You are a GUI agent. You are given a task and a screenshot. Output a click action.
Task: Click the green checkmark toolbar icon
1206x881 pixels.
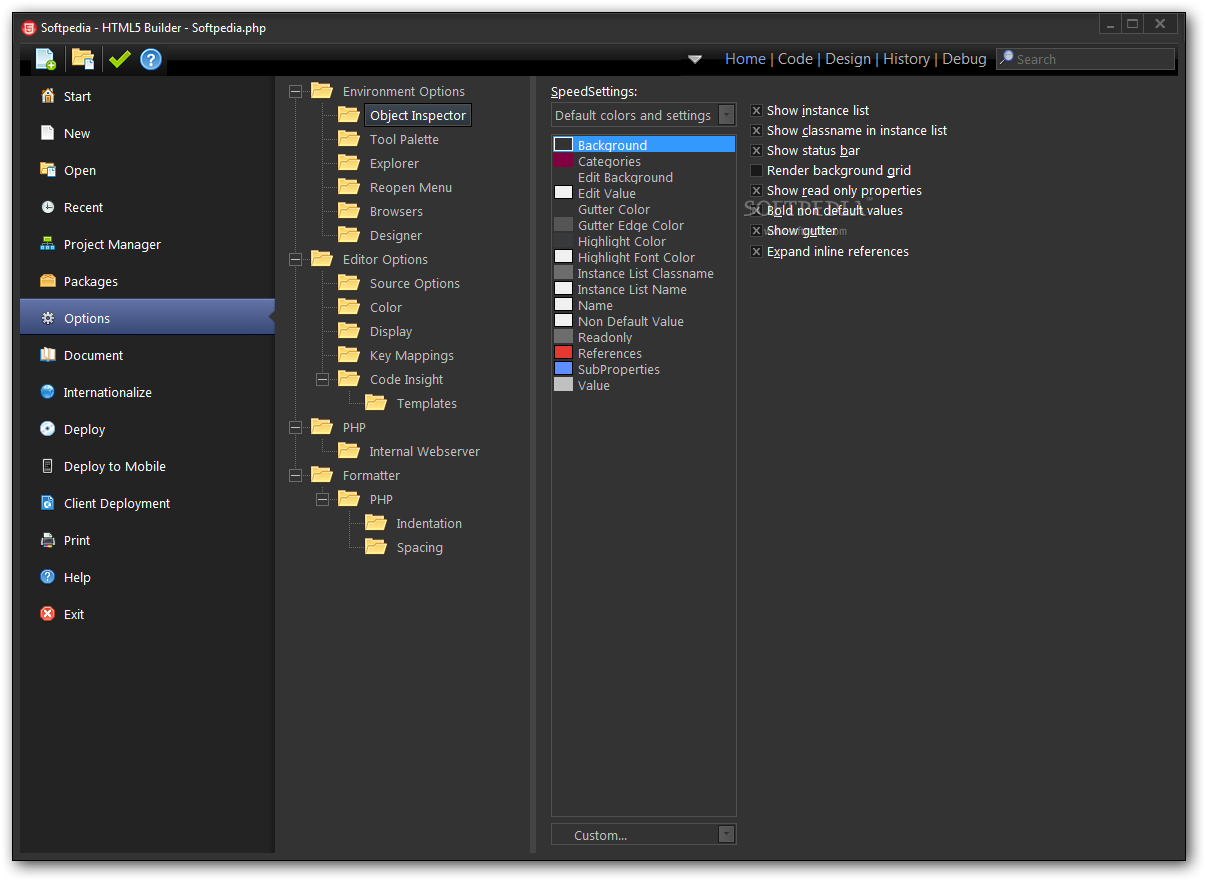[x=120, y=59]
